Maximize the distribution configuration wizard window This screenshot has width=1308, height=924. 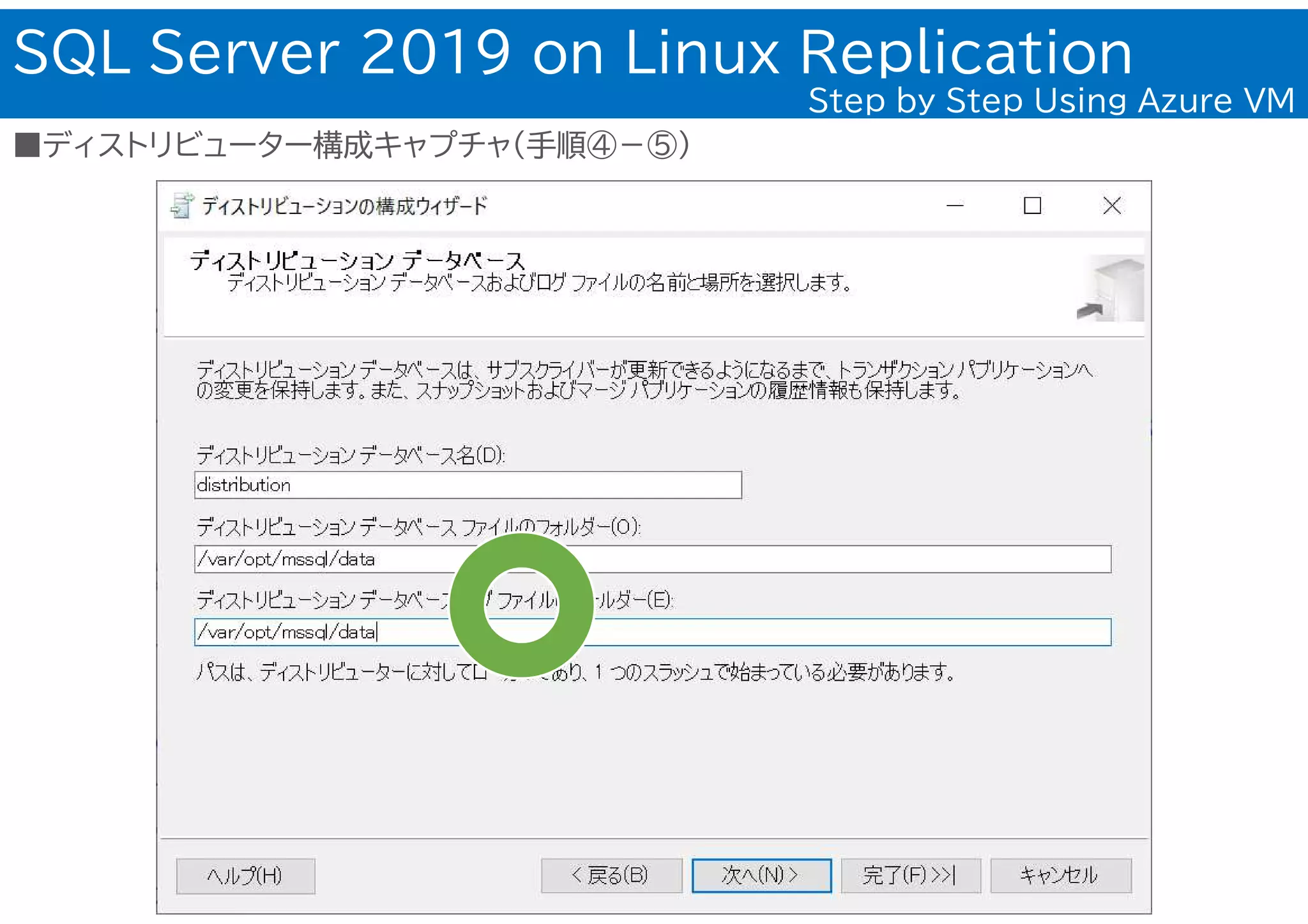click(x=1032, y=206)
